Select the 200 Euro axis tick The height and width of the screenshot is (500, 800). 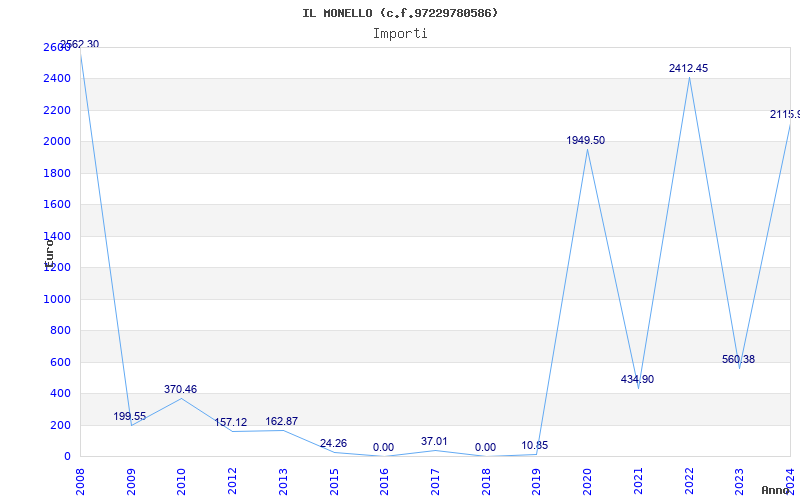click(x=61, y=425)
